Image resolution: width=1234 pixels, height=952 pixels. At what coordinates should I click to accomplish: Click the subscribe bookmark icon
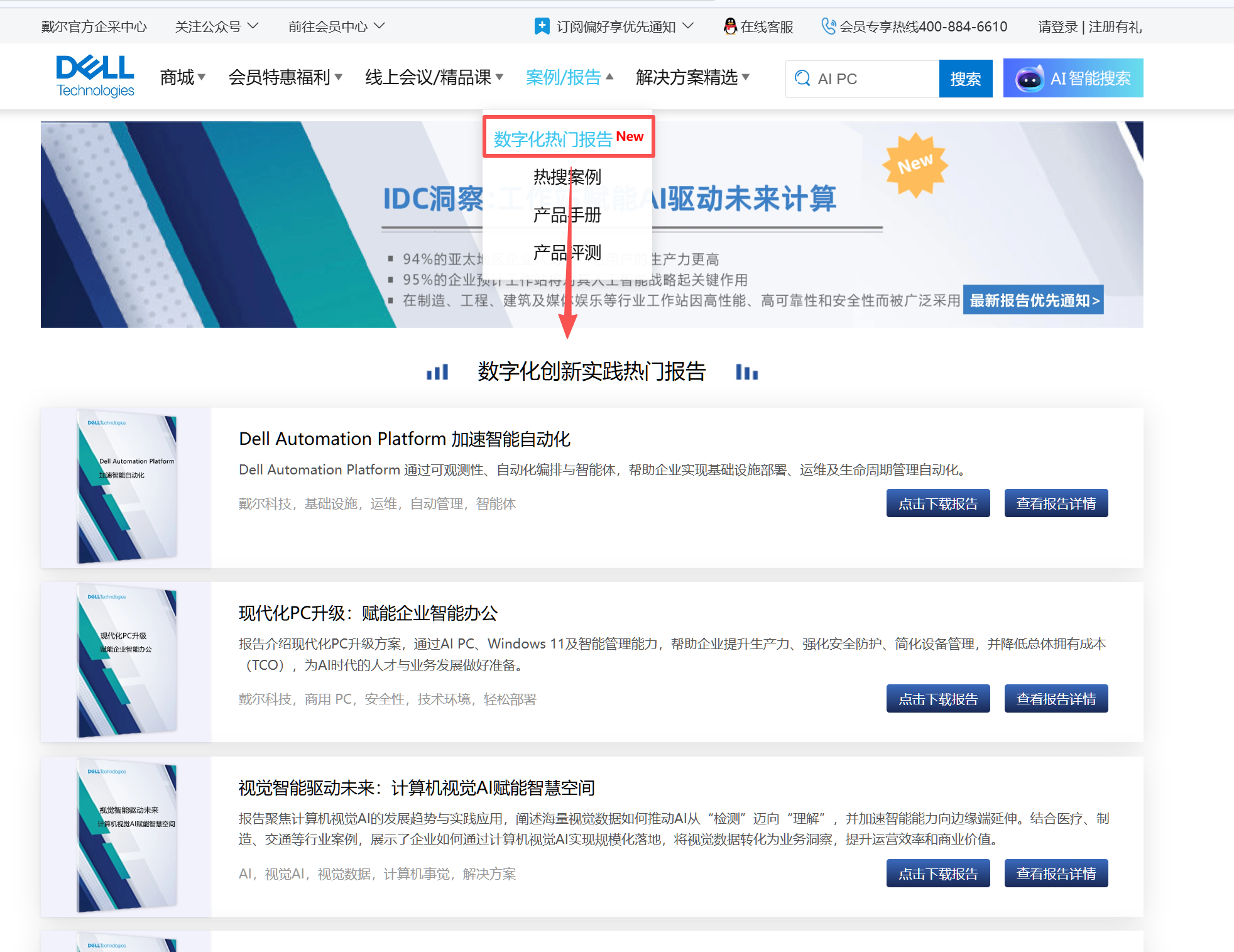click(x=542, y=26)
